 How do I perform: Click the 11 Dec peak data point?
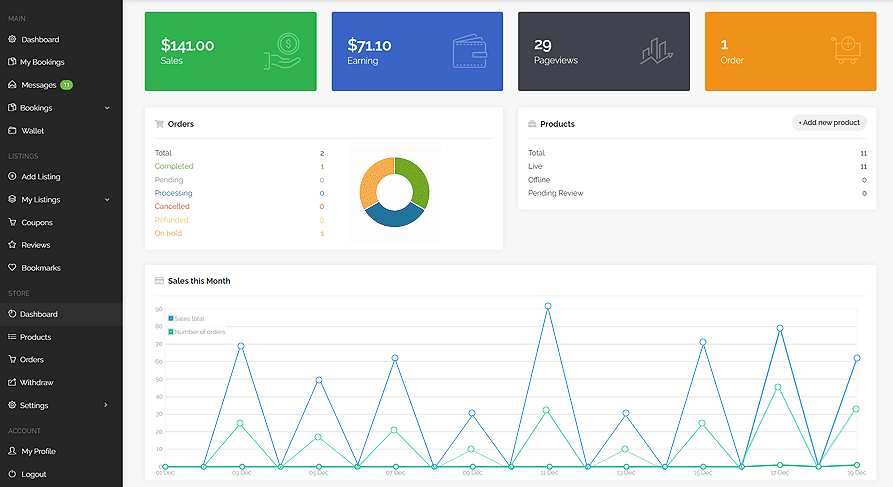pos(548,306)
